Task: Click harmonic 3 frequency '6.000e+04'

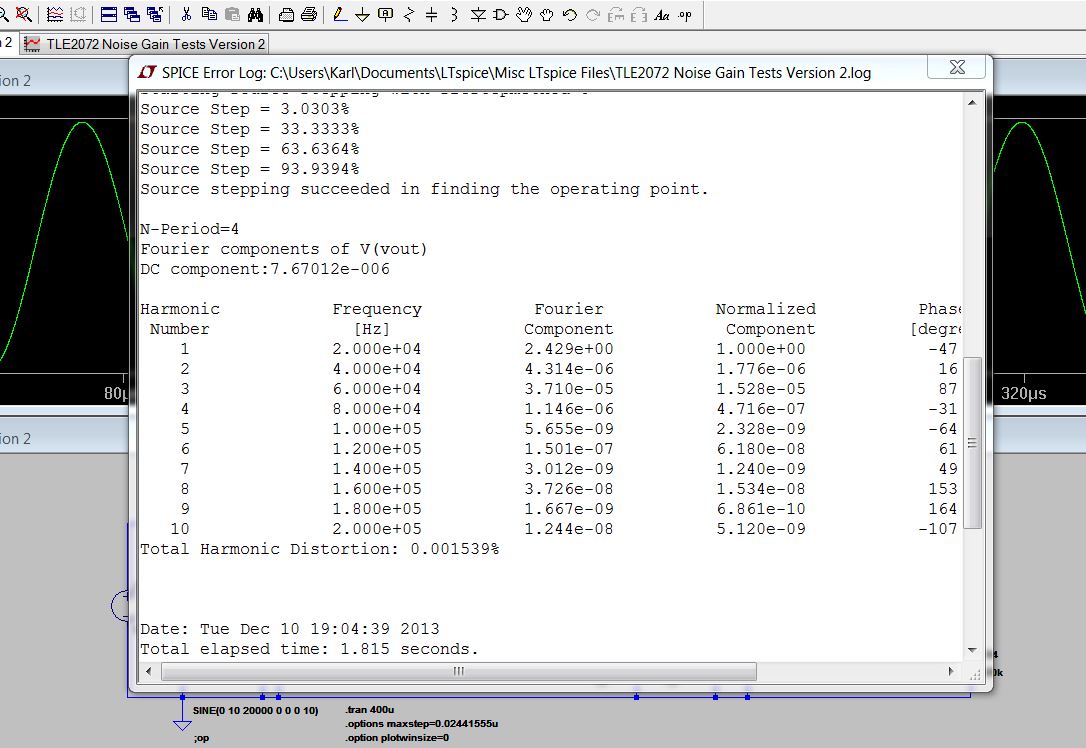Action: [377, 389]
